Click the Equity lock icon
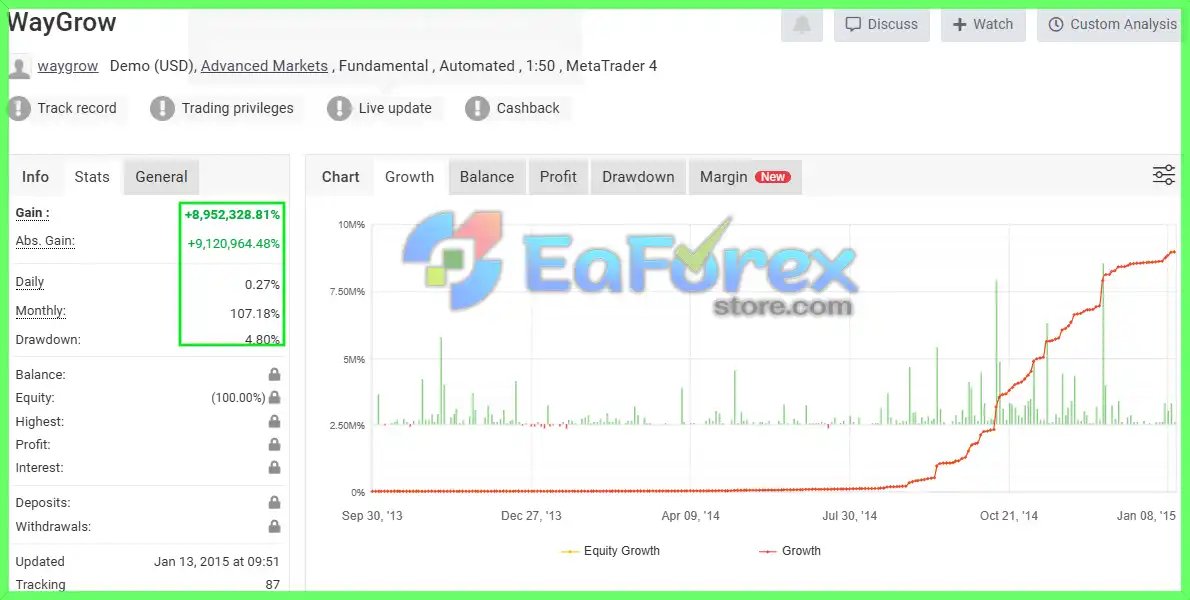The image size is (1190, 600). pos(274,397)
